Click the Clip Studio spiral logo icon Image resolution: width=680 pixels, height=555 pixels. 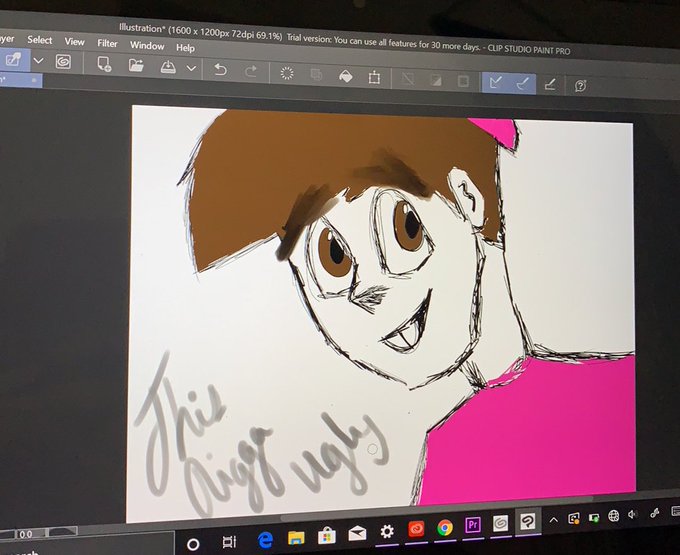coord(63,62)
